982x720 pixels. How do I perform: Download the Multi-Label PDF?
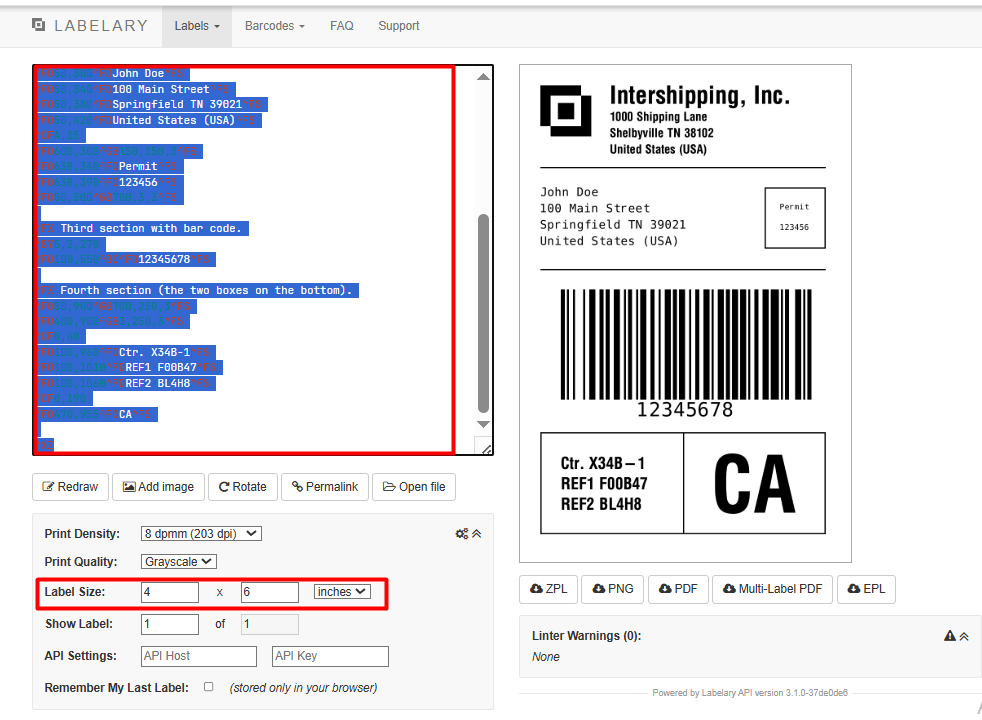pos(772,589)
